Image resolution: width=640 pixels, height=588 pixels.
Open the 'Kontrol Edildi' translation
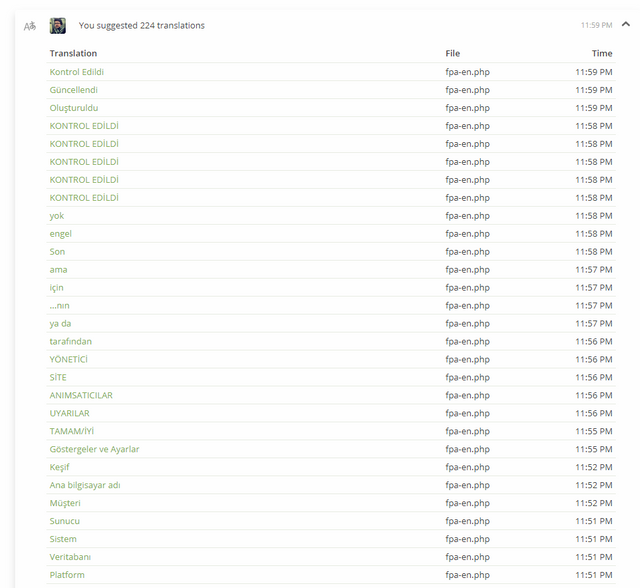pos(77,72)
